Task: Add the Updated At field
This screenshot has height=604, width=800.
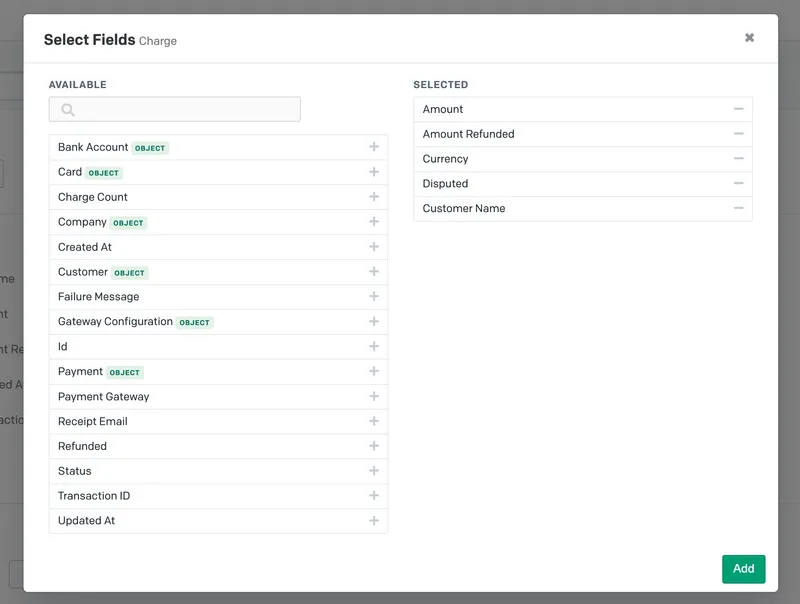Action: [374, 520]
